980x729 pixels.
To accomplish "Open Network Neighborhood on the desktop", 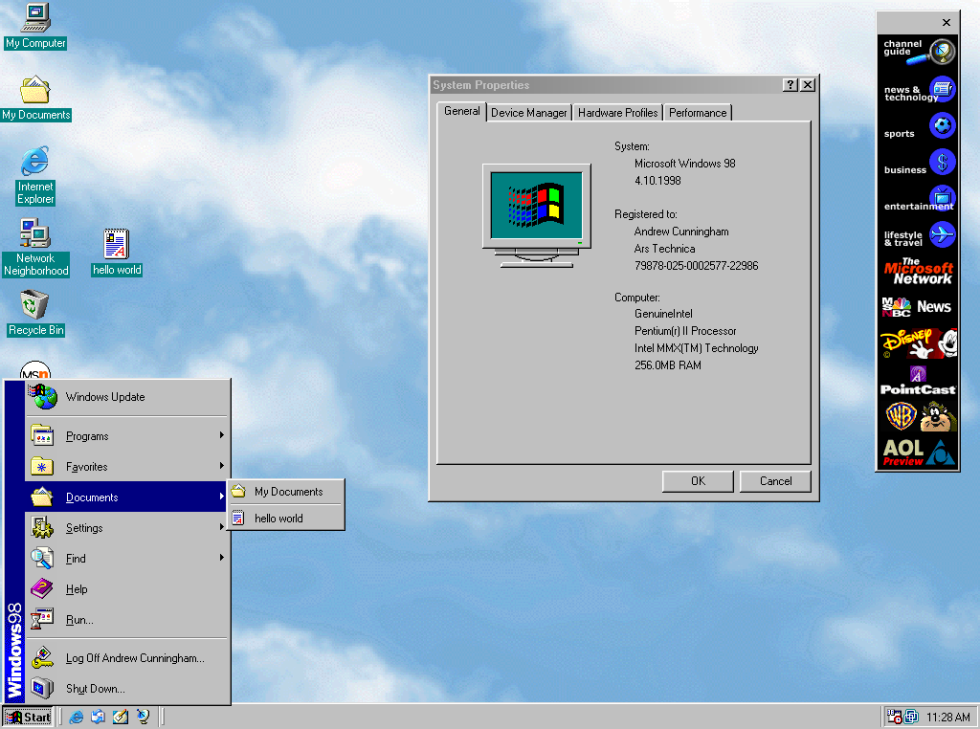I will coord(36,238).
